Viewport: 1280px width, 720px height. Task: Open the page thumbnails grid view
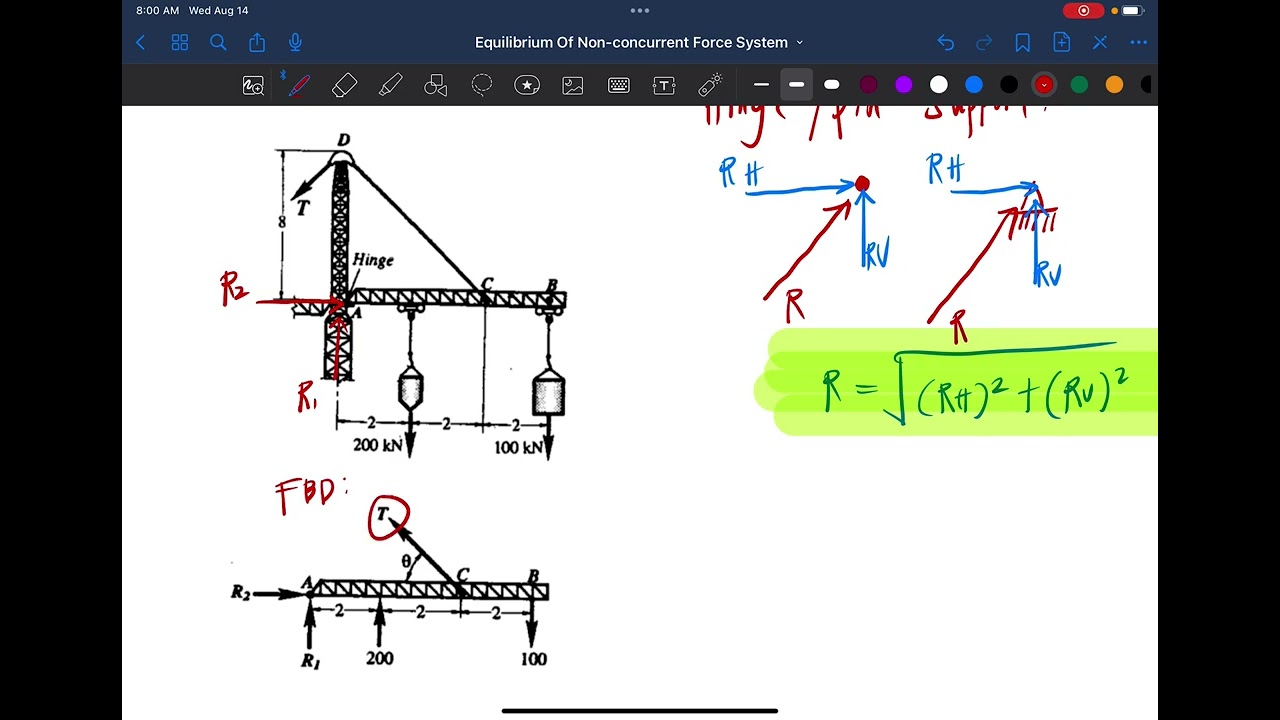click(180, 42)
